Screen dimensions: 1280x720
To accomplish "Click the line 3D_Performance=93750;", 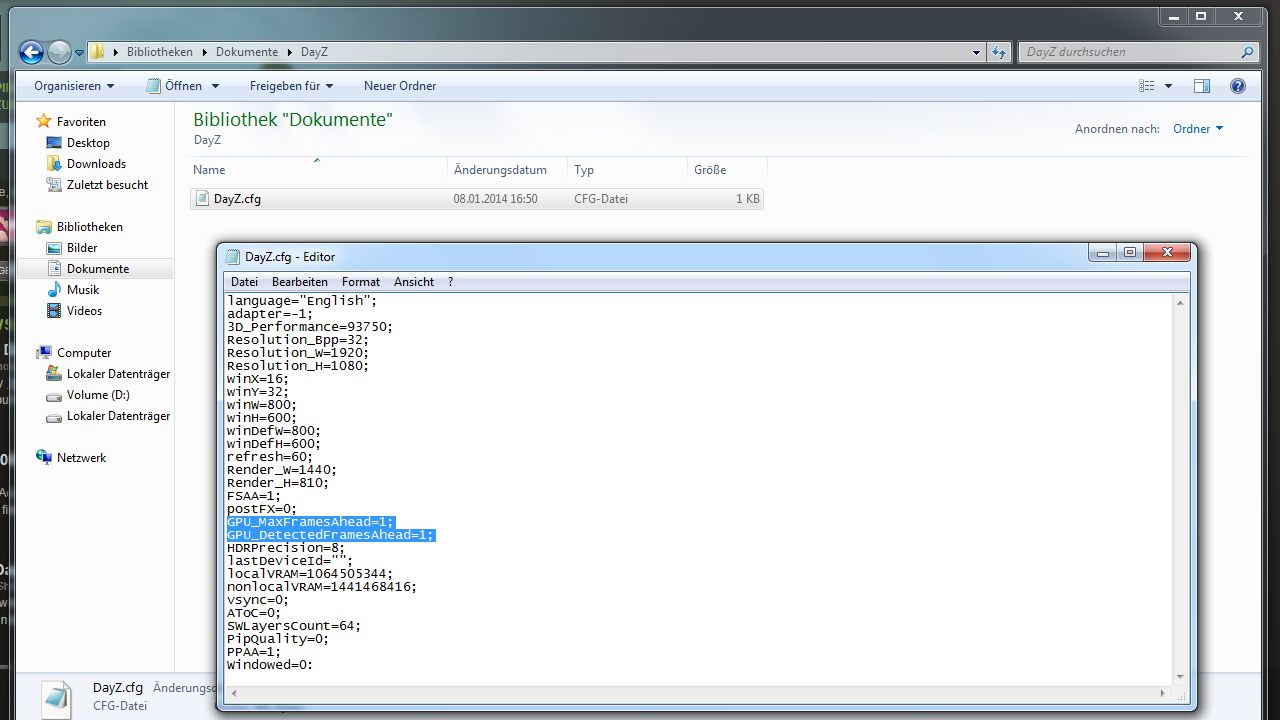I will point(310,327).
